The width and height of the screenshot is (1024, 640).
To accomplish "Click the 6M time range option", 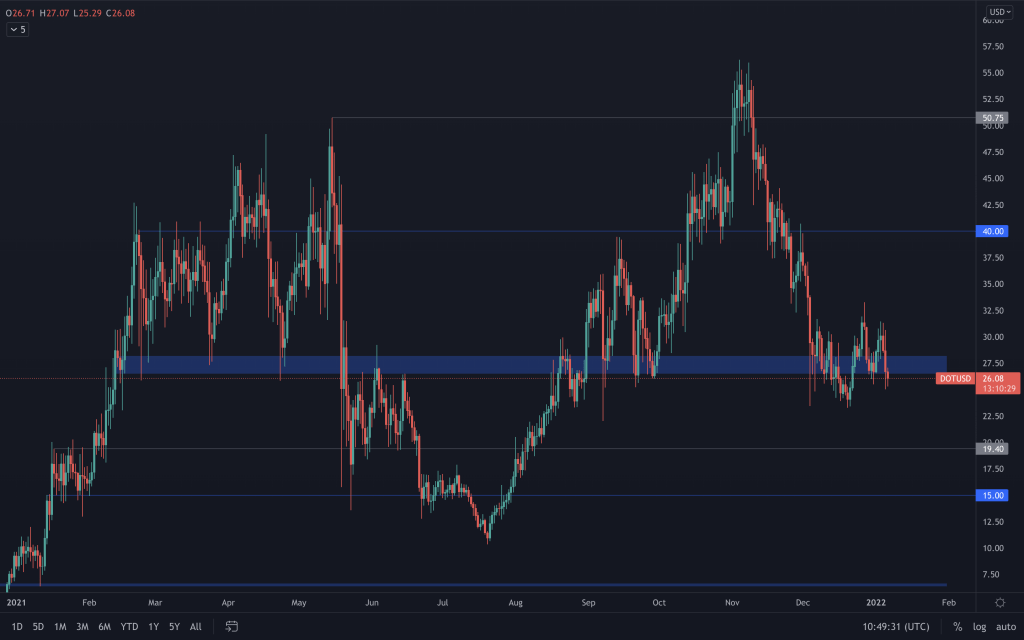I will click(104, 626).
